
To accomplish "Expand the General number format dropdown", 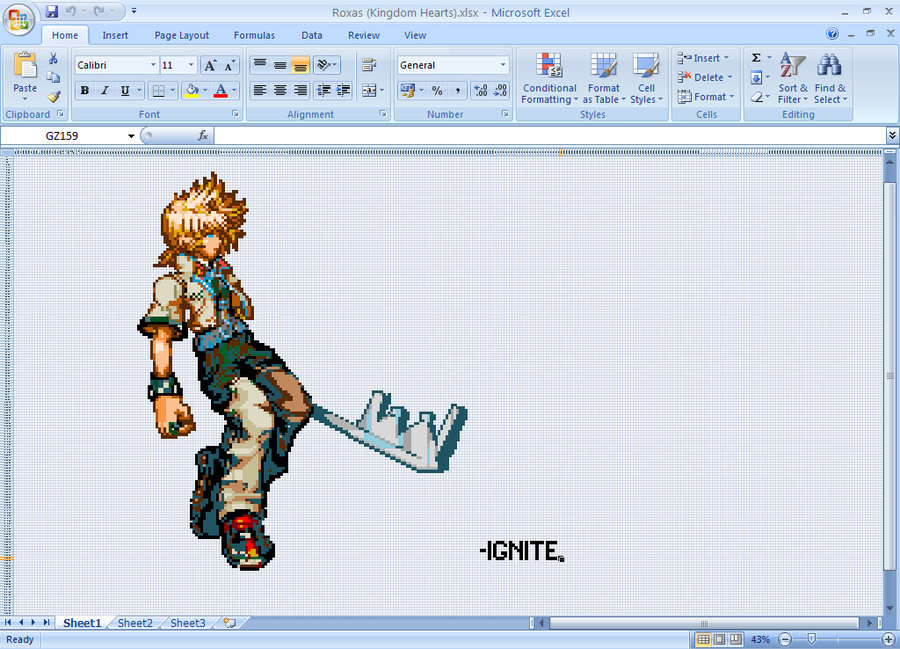I will (502, 65).
